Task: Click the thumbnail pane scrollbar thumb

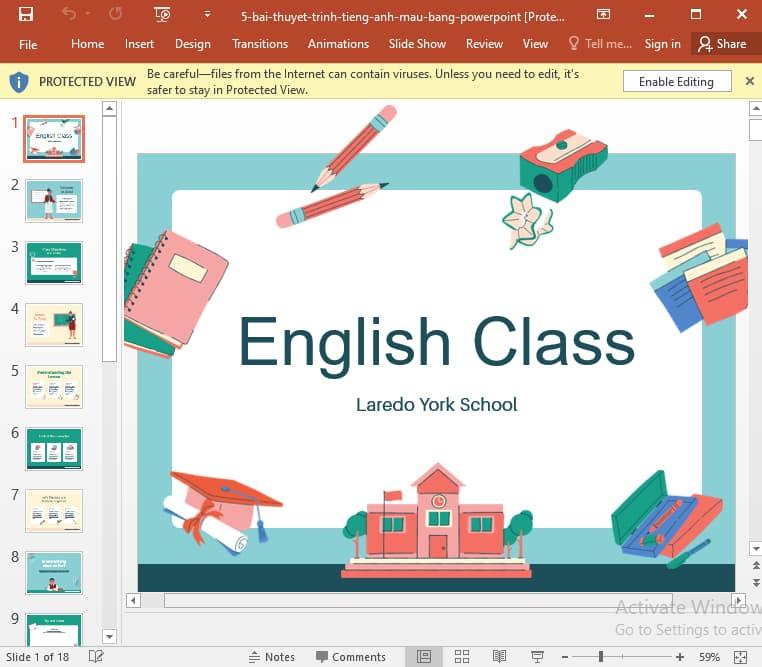Action: click(110, 239)
